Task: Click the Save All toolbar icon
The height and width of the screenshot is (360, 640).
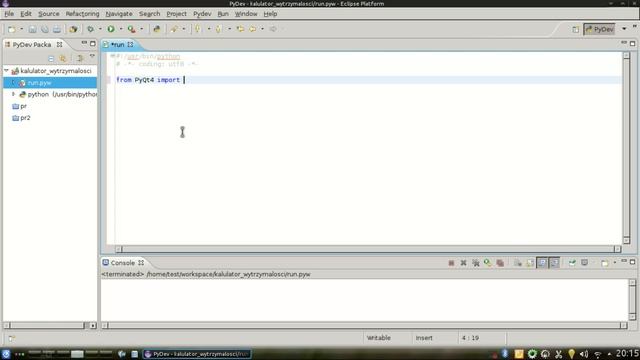Action: 44,29
